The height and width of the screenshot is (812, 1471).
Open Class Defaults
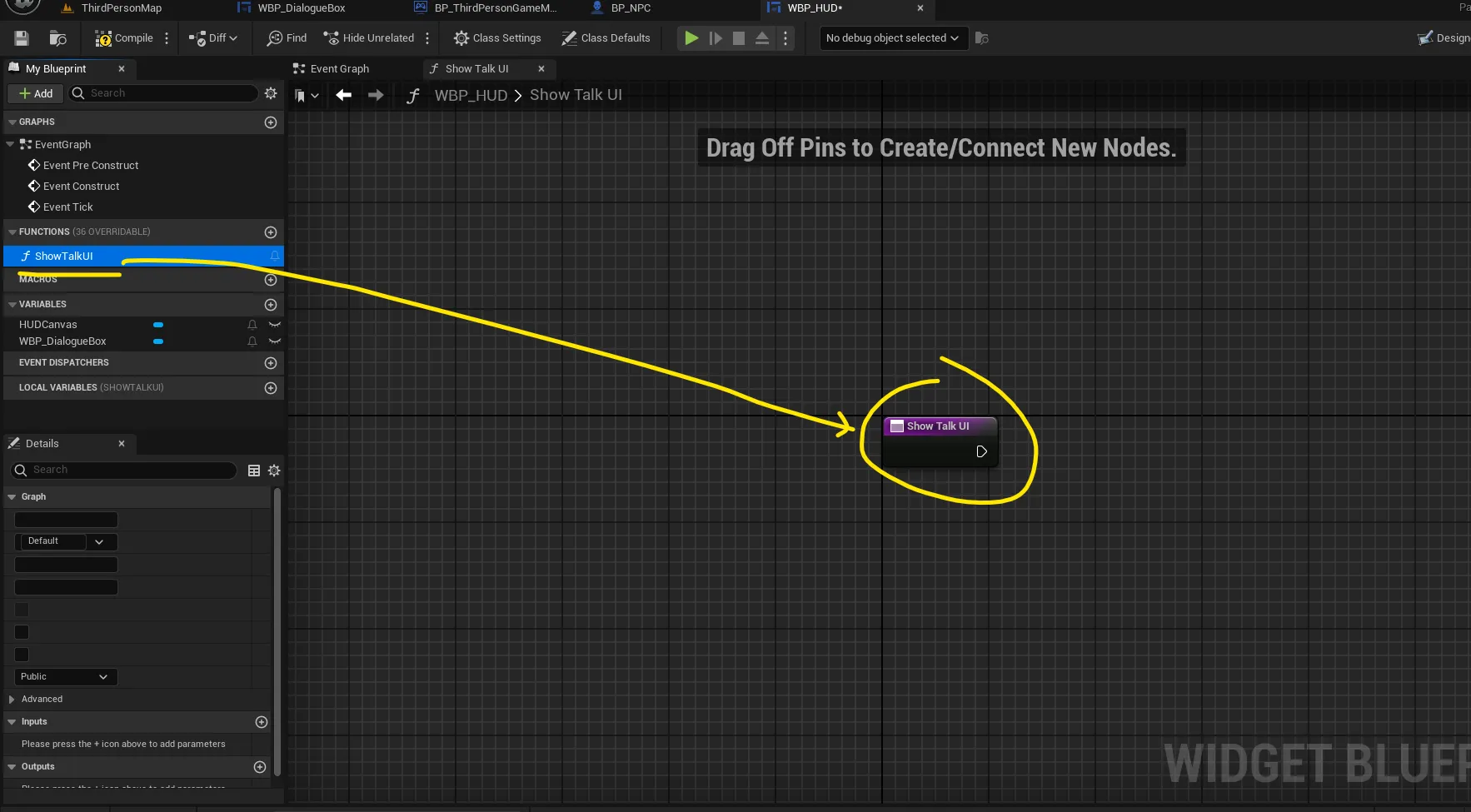click(606, 38)
